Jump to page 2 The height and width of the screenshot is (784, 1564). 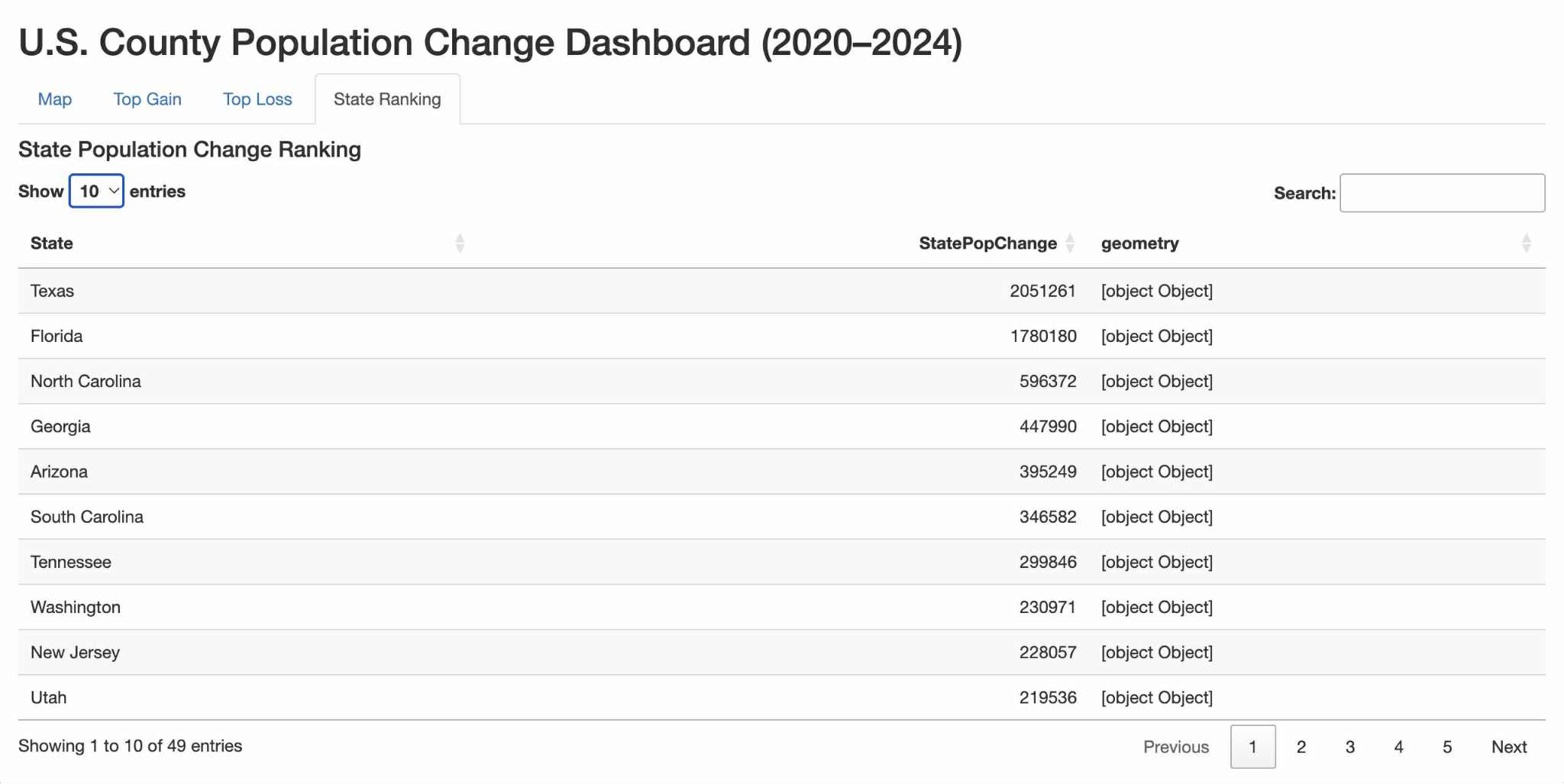(x=1301, y=747)
